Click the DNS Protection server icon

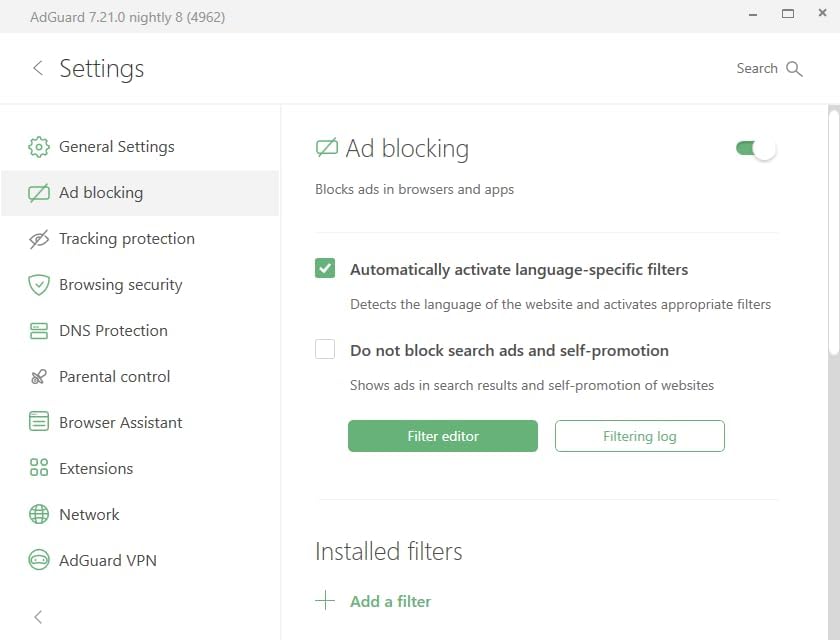point(39,331)
